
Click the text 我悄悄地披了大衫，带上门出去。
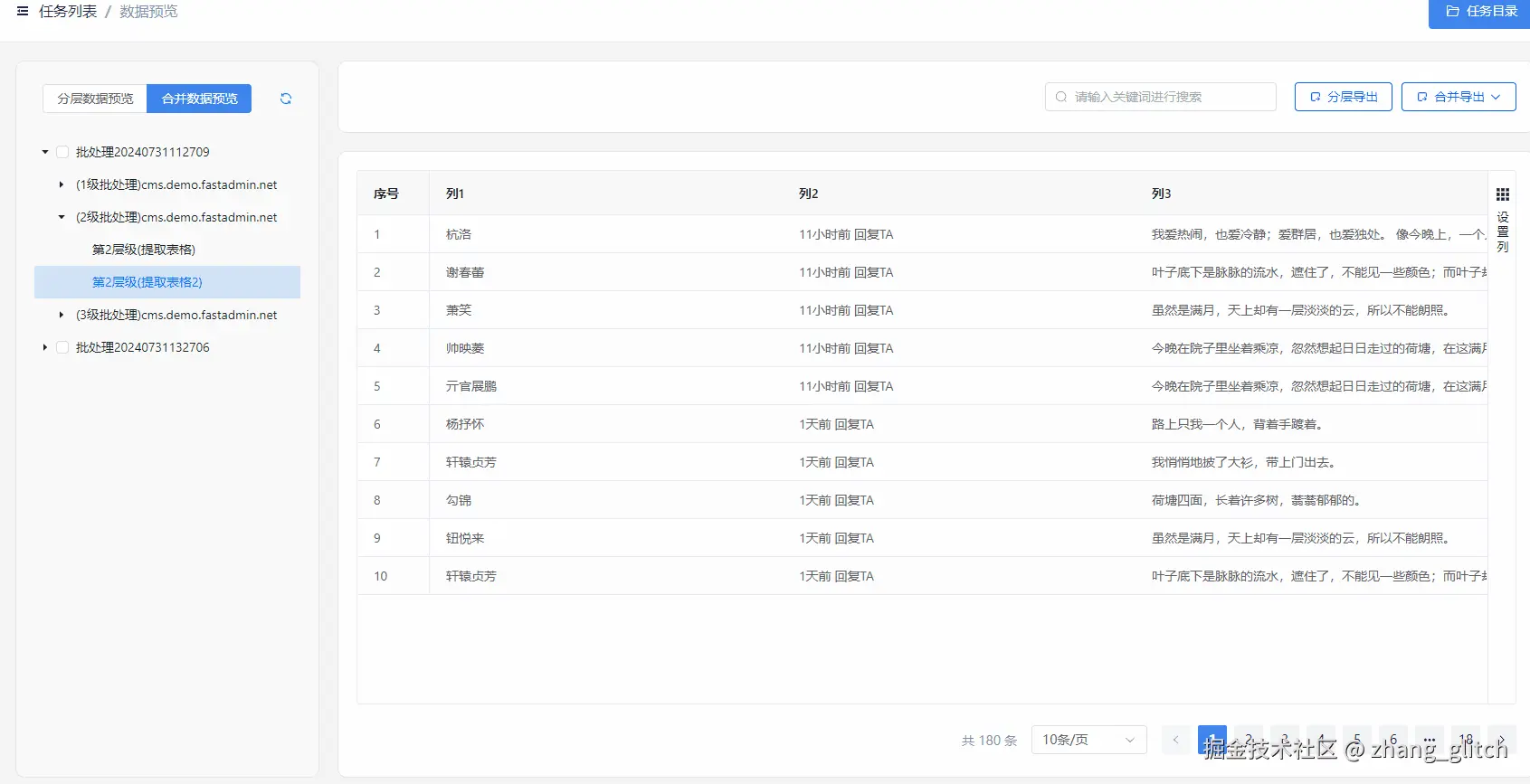[x=1246, y=462]
